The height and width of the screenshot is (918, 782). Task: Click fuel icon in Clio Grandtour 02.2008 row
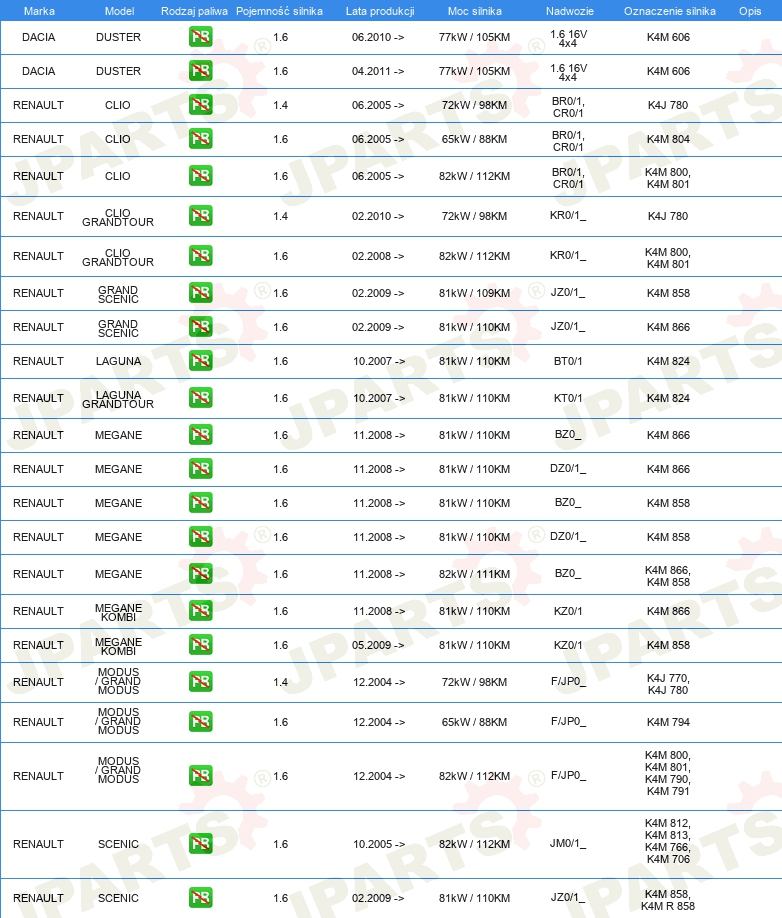[201, 256]
